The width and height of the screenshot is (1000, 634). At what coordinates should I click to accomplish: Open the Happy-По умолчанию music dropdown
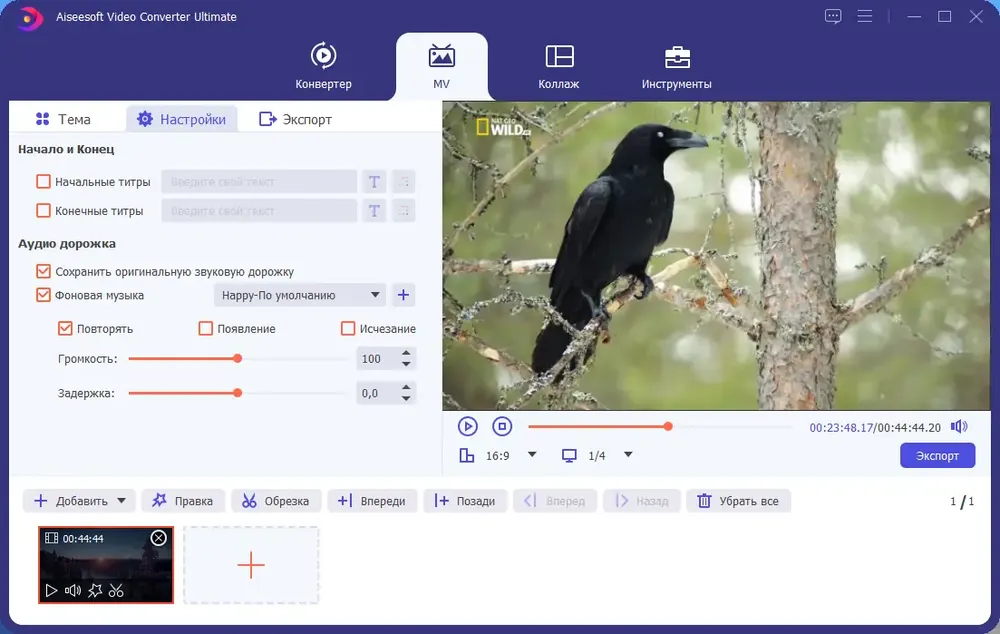point(300,295)
